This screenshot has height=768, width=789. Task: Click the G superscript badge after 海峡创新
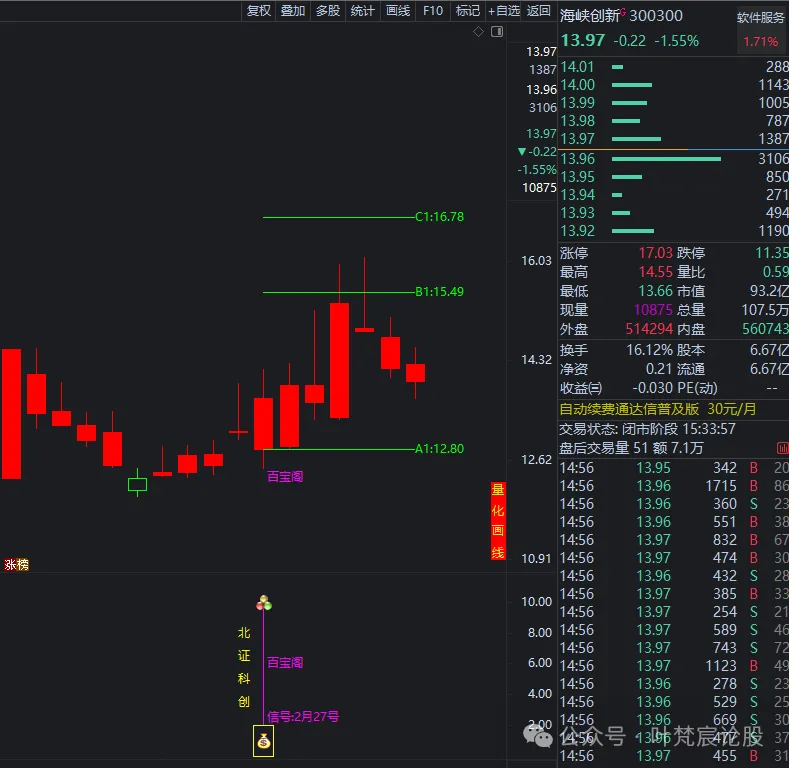[623, 12]
